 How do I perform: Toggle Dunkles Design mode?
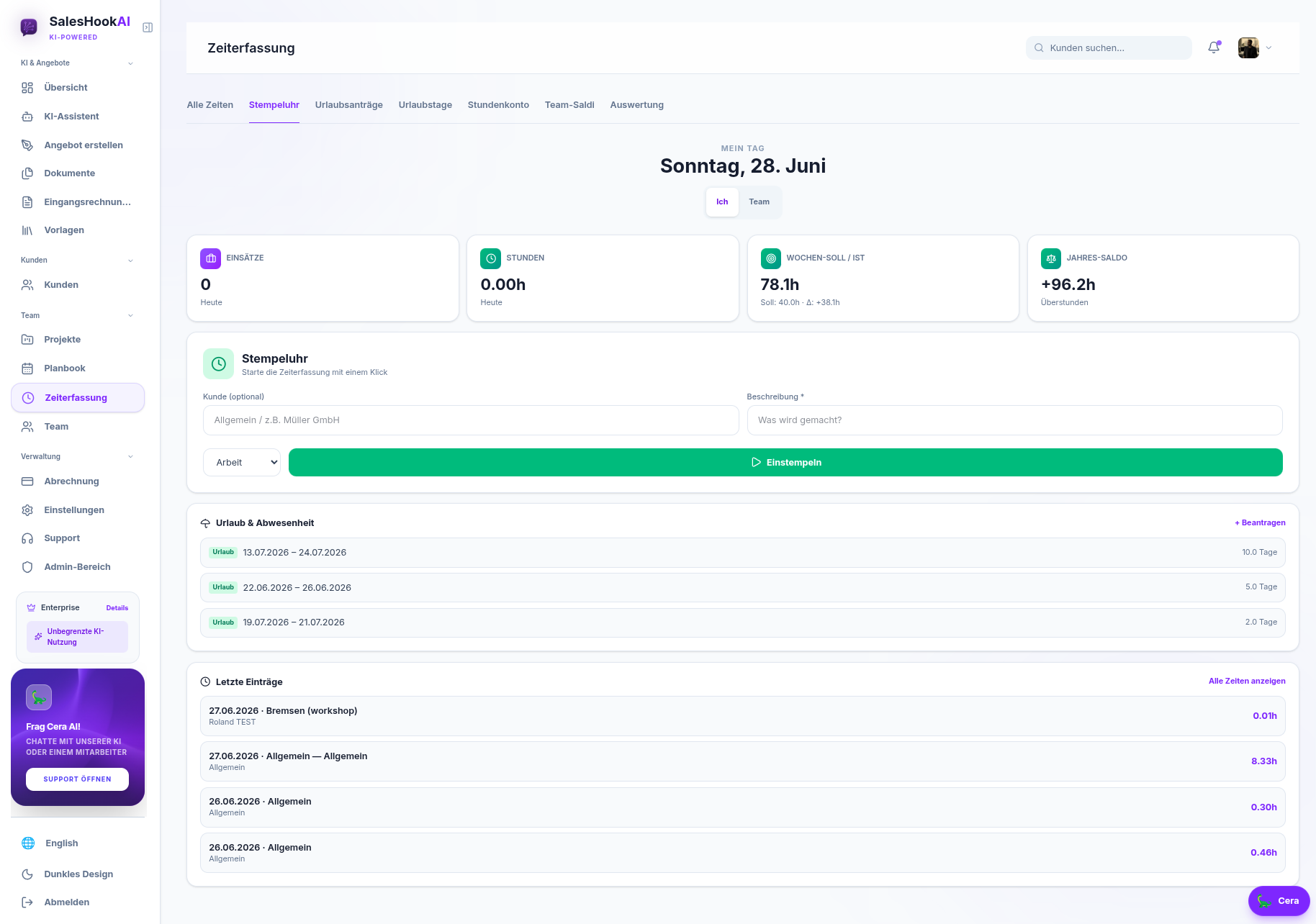(x=78, y=874)
